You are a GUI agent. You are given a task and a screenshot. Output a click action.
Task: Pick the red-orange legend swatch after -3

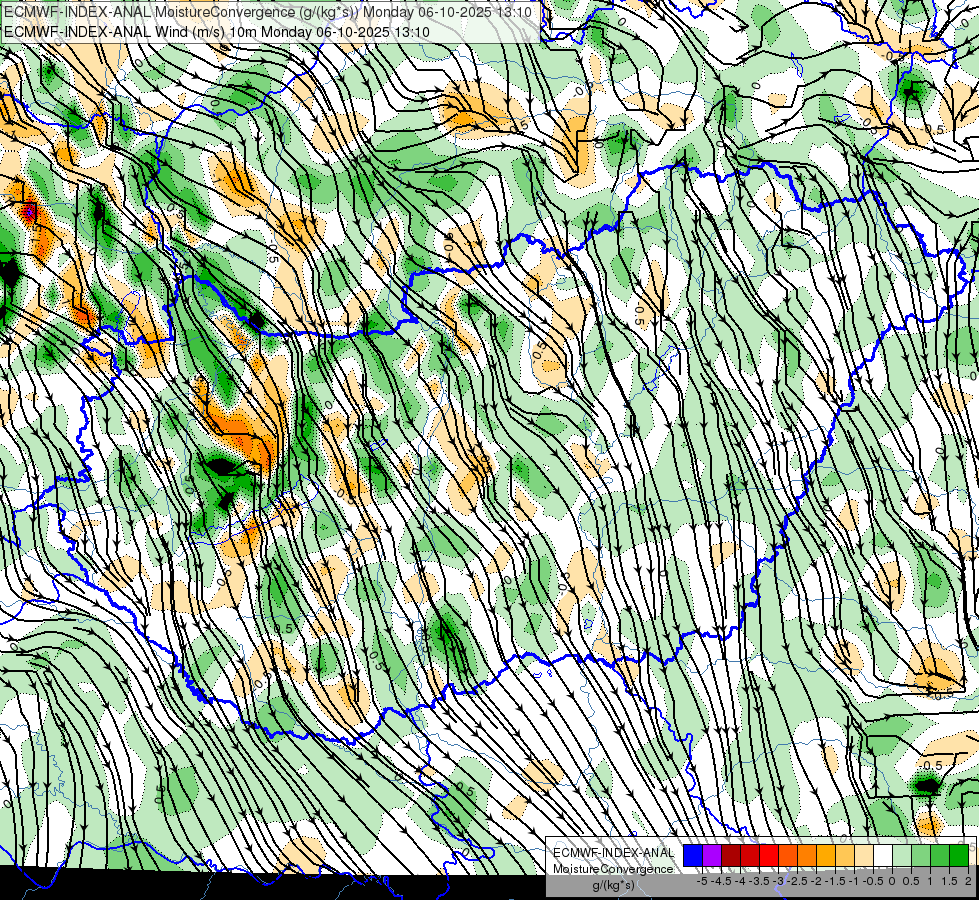(788, 856)
